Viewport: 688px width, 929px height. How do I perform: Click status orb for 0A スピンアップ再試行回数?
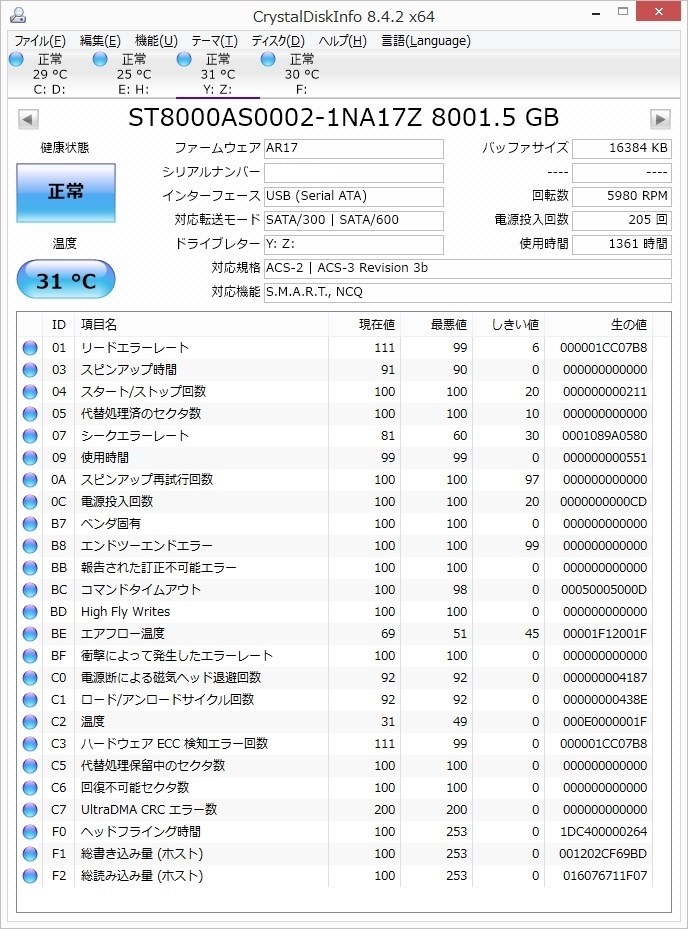pyautogui.click(x=30, y=480)
